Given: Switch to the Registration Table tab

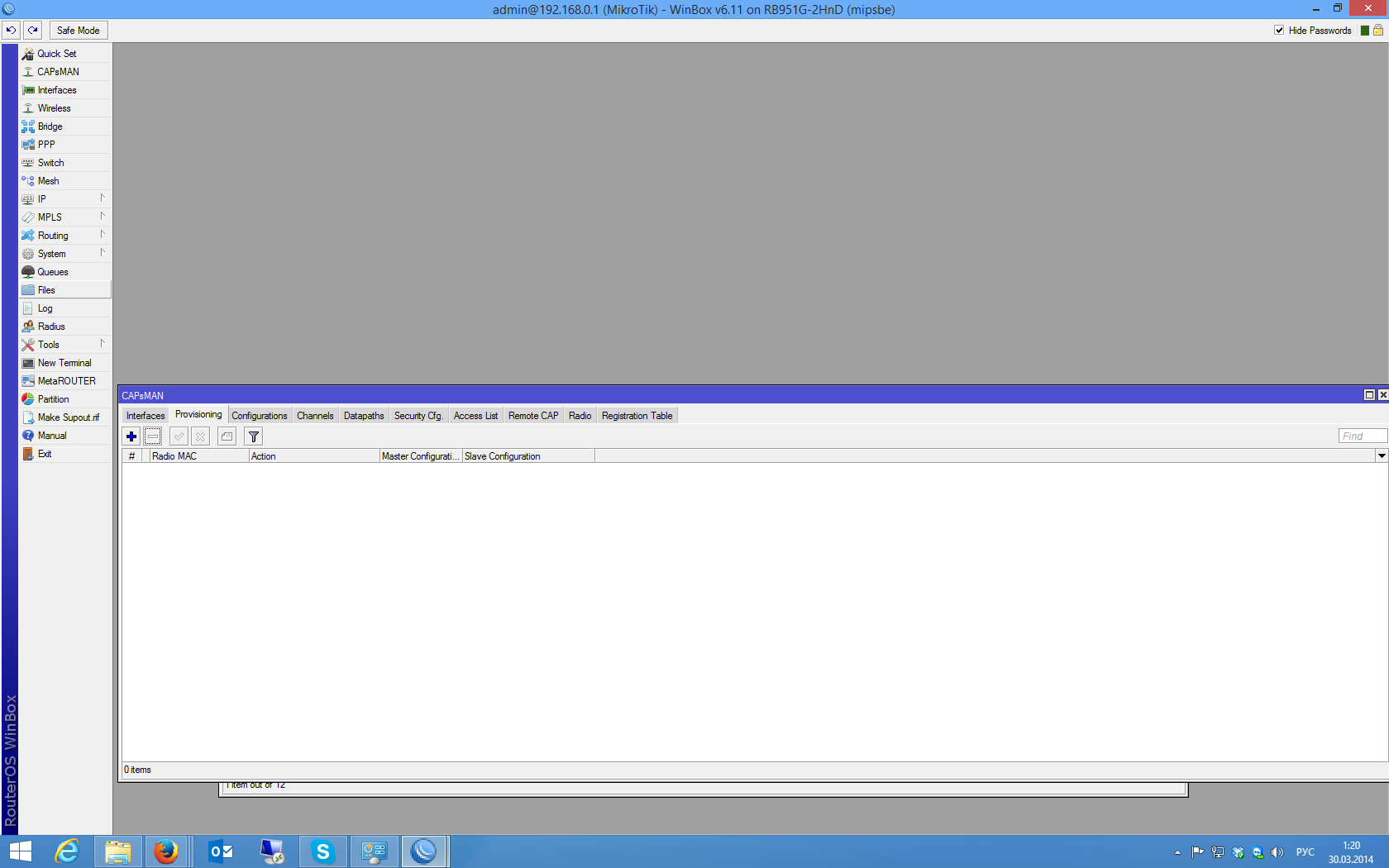Looking at the screenshot, I should coord(637,416).
